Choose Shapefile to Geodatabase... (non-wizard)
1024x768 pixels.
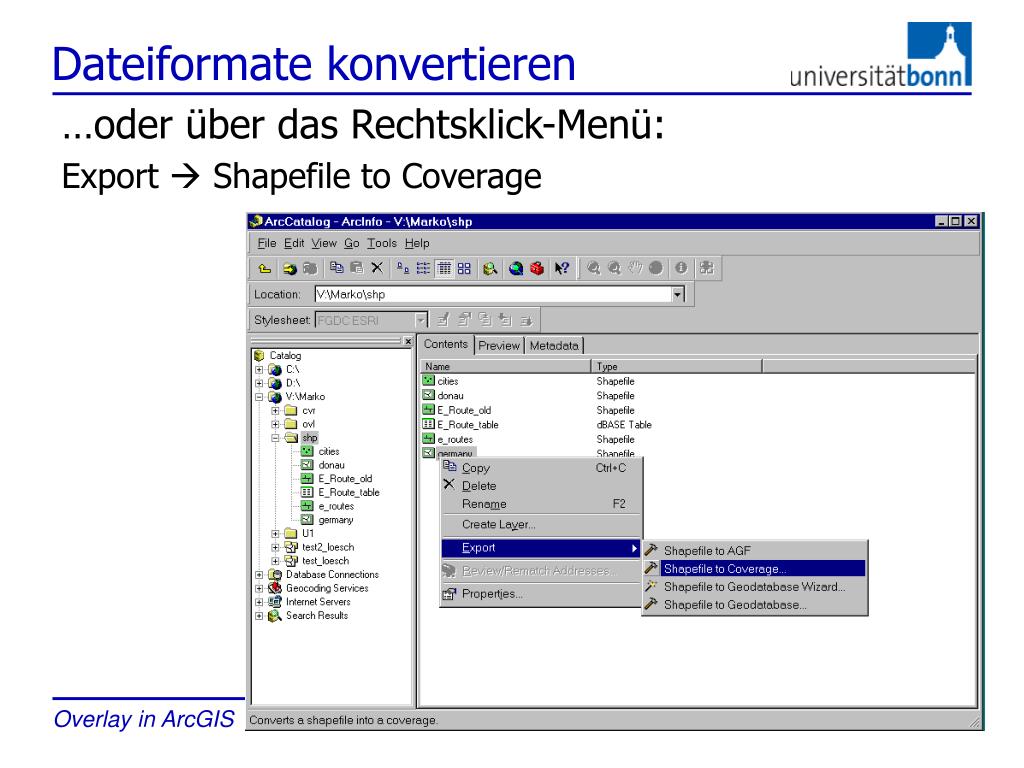(754, 605)
